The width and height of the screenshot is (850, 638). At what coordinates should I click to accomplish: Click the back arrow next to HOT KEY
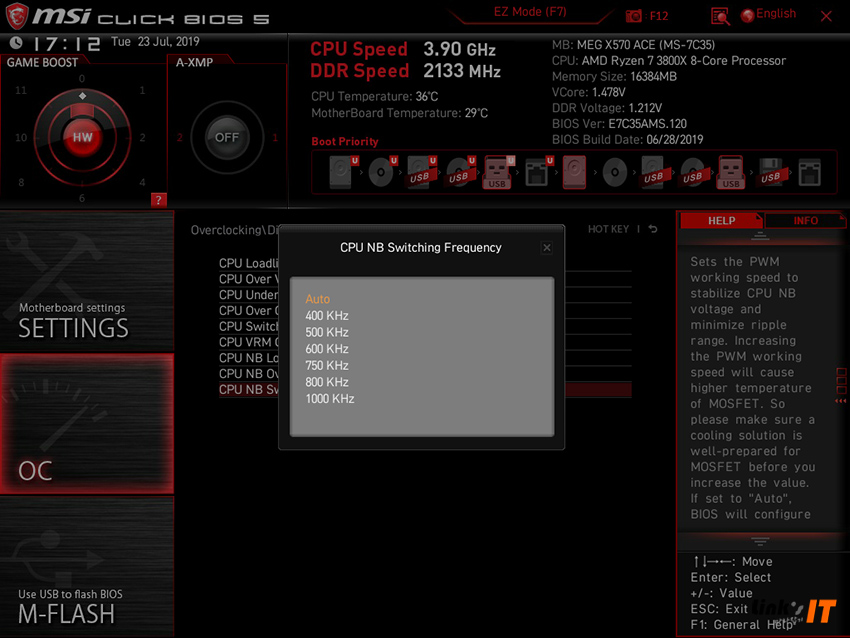tap(653, 229)
